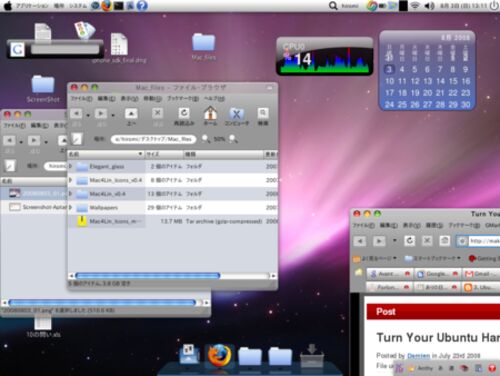Open the volume control in top panel
Viewport: 500px width, 376px height.
coord(429,6)
